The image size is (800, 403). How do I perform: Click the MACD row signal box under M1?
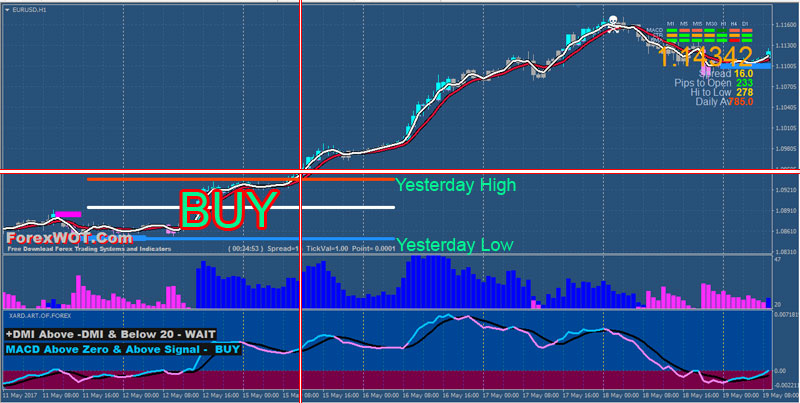click(x=672, y=30)
